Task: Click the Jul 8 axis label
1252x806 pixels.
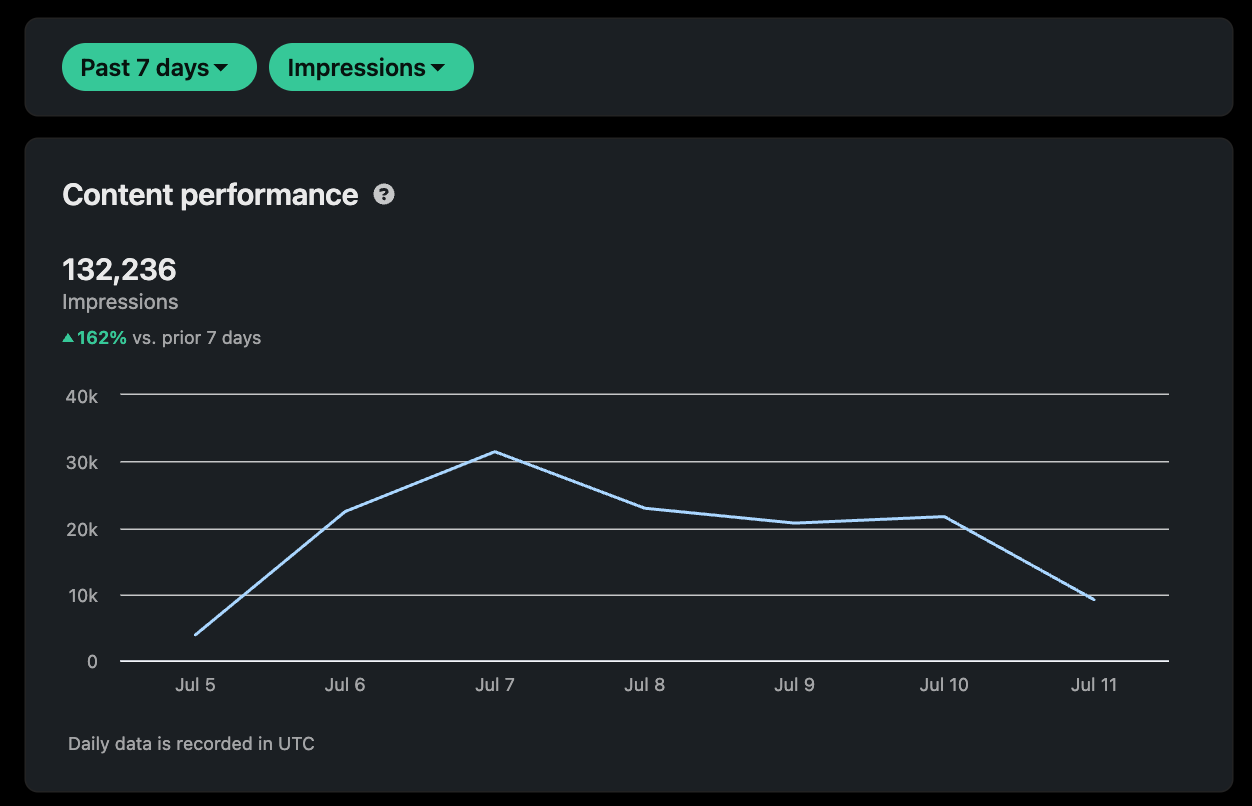Action: tap(644, 685)
